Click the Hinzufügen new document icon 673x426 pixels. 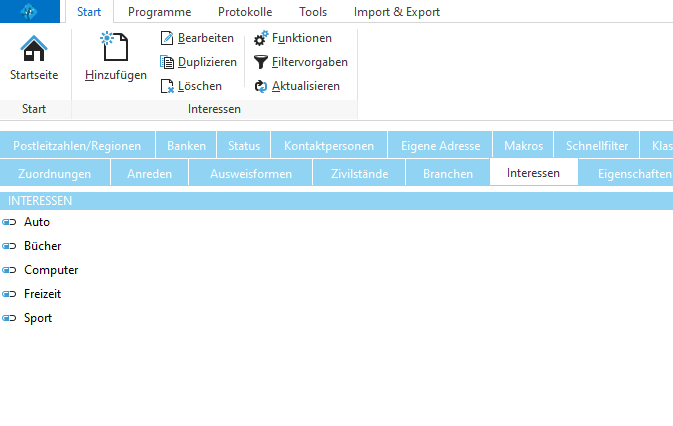(x=115, y=46)
